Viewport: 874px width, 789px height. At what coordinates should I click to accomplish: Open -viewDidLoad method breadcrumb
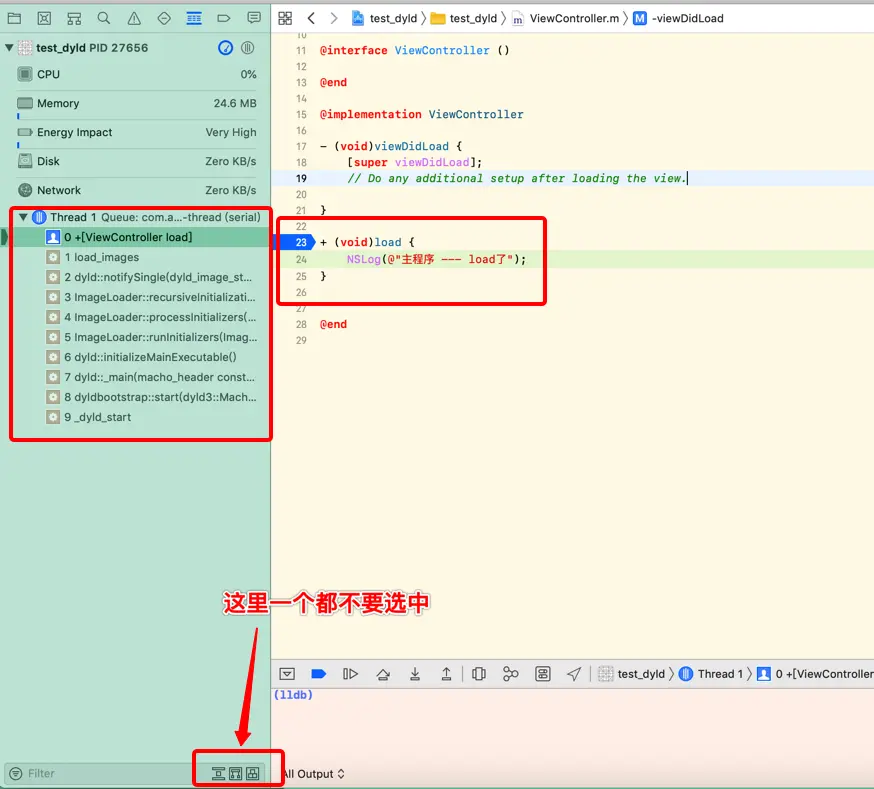pyautogui.click(x=678, y=18)
